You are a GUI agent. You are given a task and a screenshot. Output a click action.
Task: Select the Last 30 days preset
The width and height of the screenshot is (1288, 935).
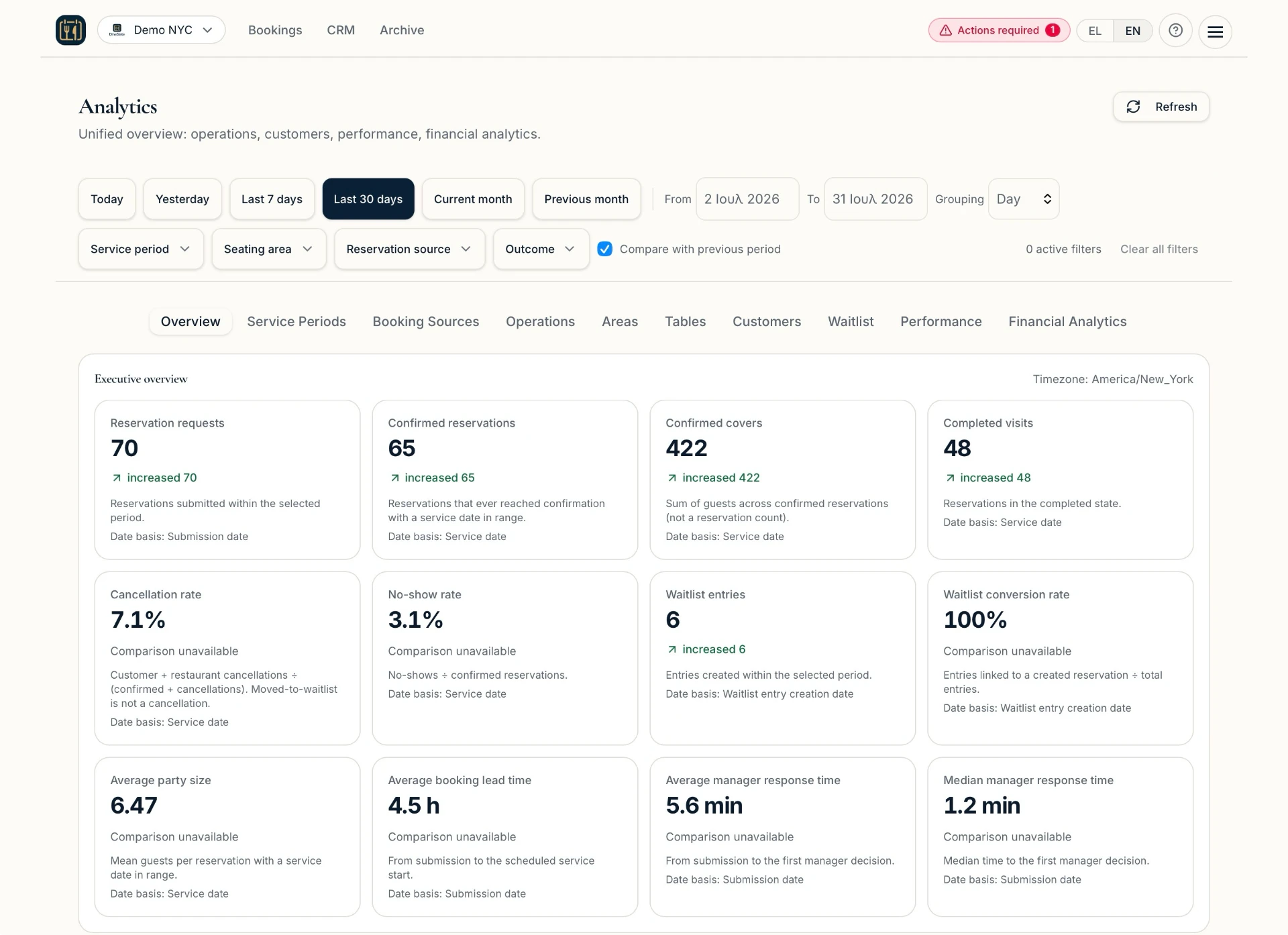[368, 199]
